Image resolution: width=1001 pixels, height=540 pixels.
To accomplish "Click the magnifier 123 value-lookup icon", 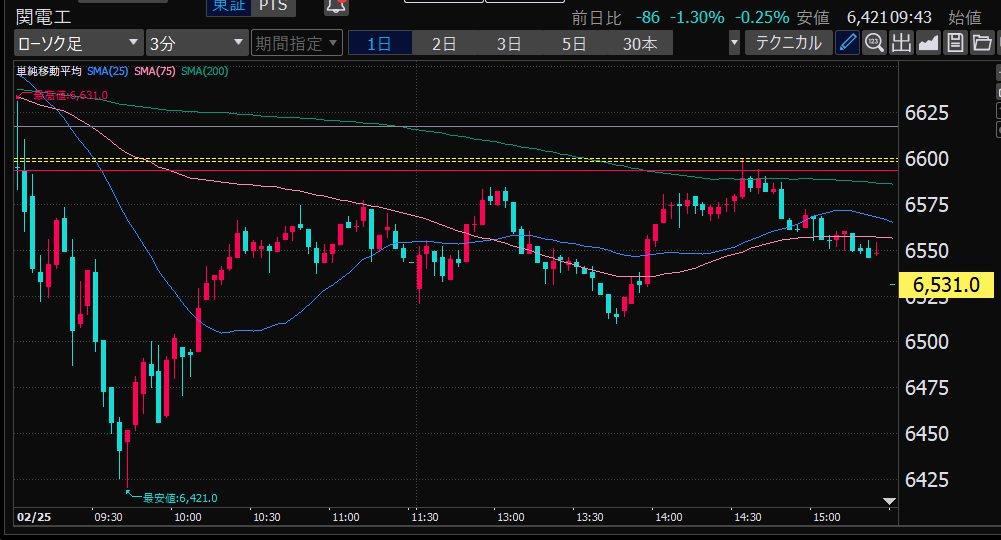I will point(874,42).
